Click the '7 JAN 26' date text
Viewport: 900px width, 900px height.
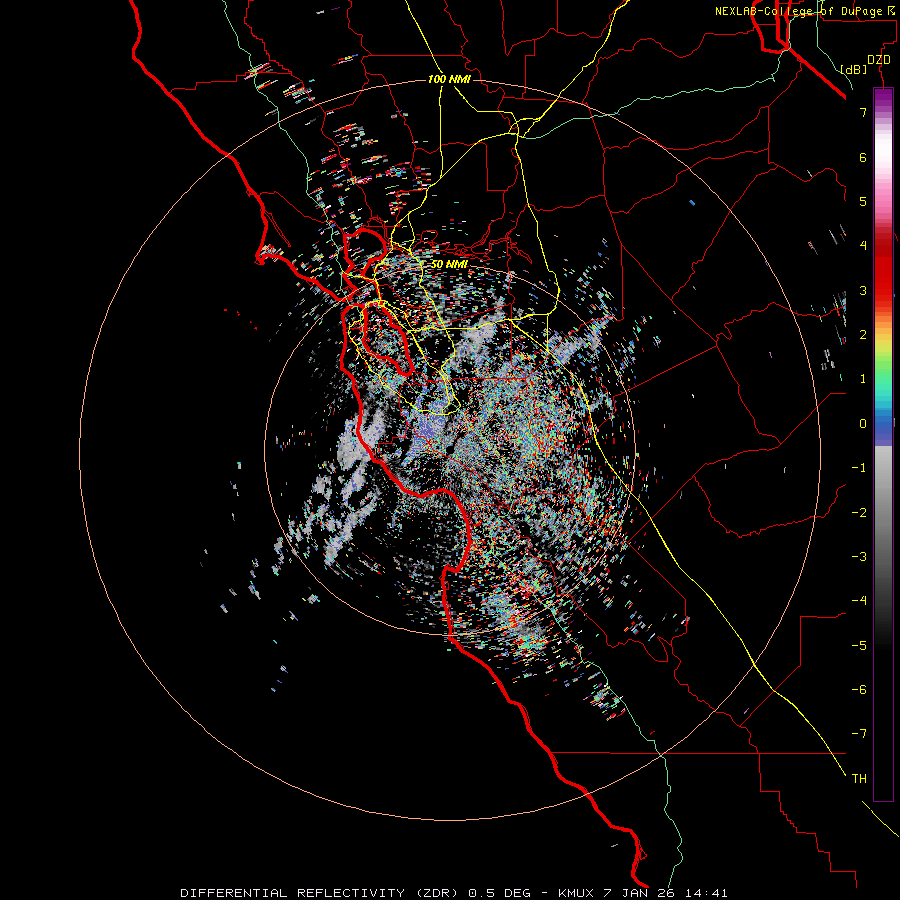(637, 893)
